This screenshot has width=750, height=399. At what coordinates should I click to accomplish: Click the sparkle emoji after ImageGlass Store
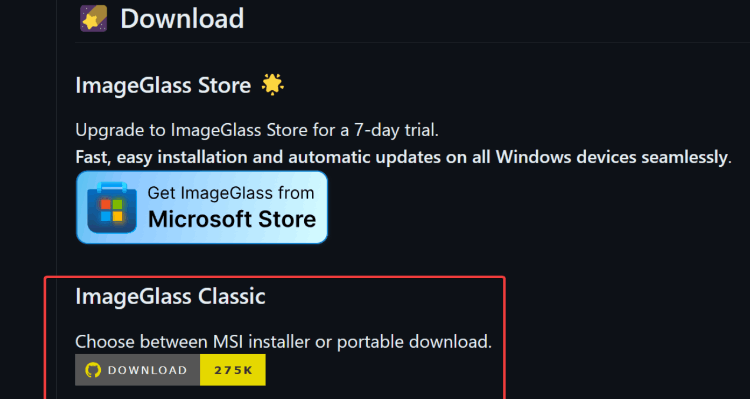point(273,86)
